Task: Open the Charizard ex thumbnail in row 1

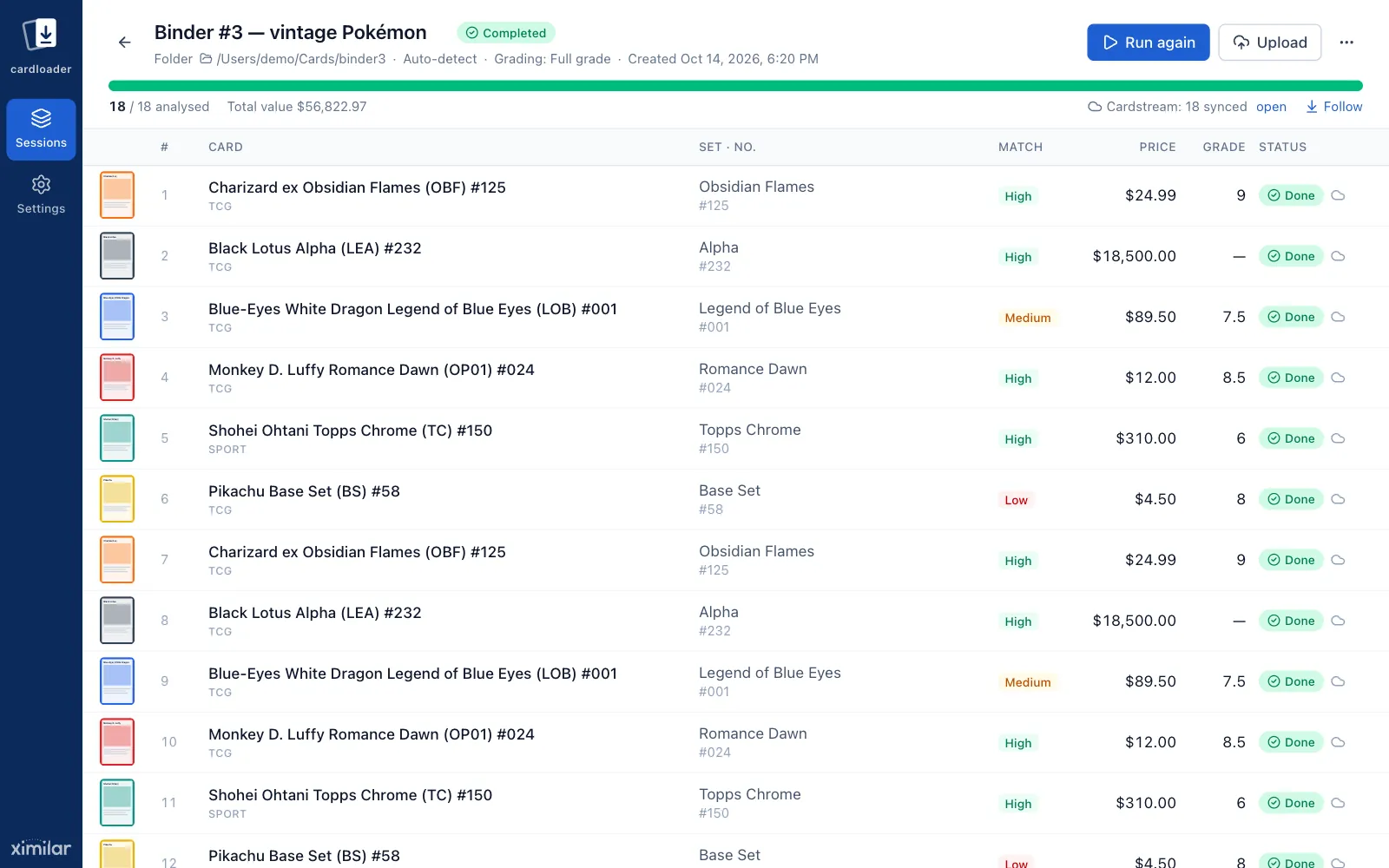Action: [117, 195]
